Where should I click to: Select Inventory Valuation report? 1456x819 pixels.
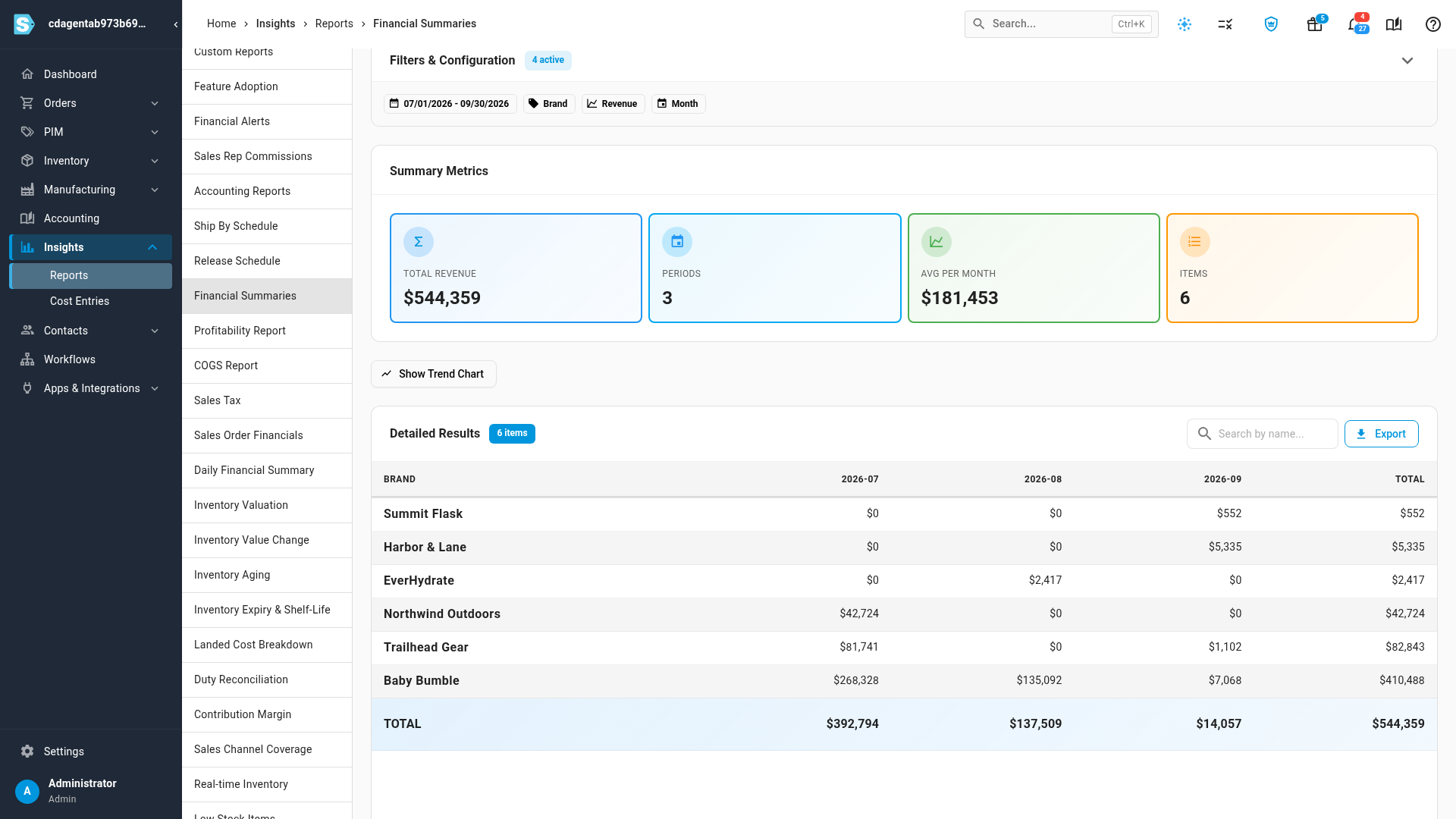[267, 505]
